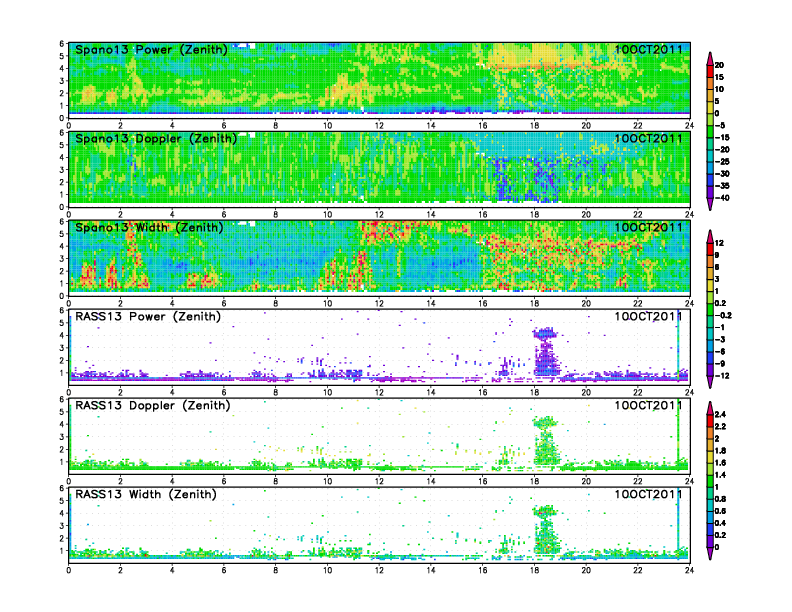Click the height 3 tick of RASS13 Width panel
Image resolution: width=792 pixels, height=612 pixels.
[x=62, y=526]
